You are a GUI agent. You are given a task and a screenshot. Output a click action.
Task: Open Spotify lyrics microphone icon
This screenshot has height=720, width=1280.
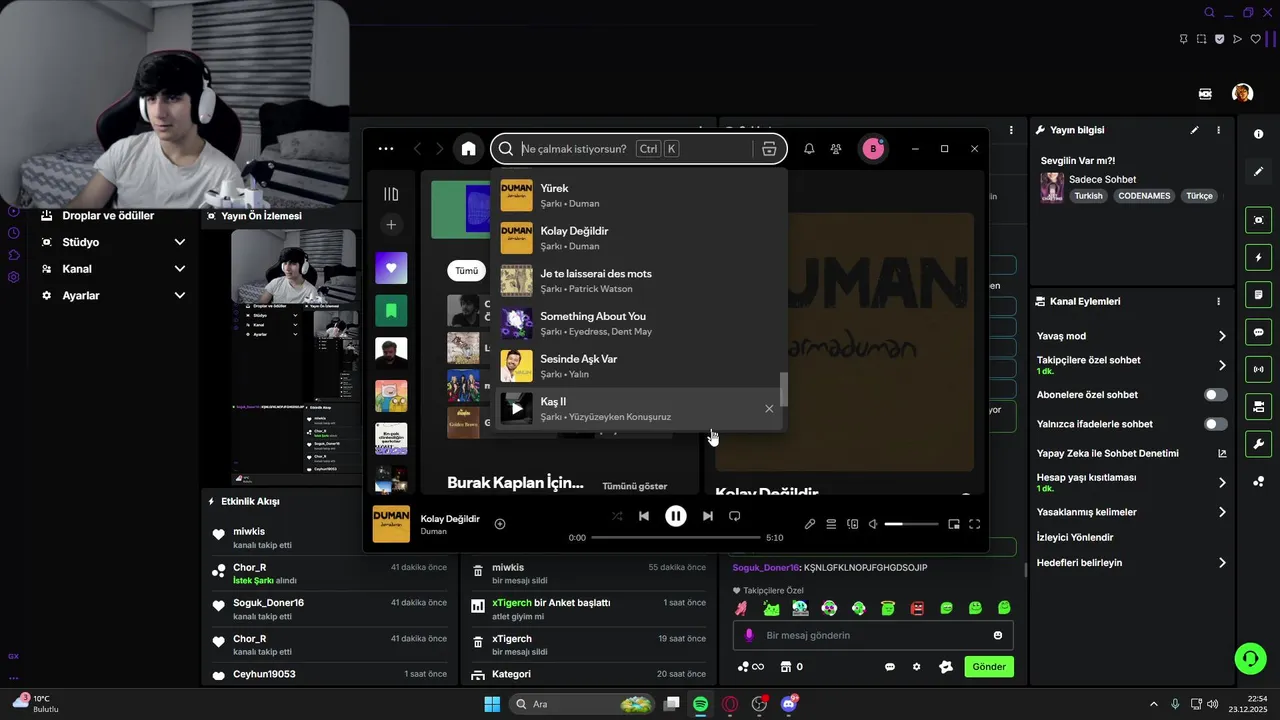tap(810, 524)
